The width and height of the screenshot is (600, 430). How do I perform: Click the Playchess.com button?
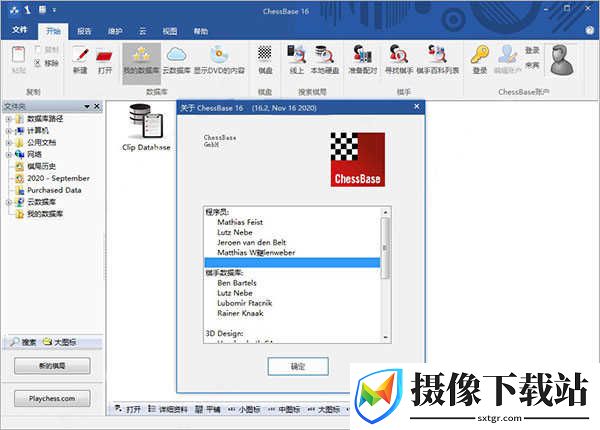point(52,399)
